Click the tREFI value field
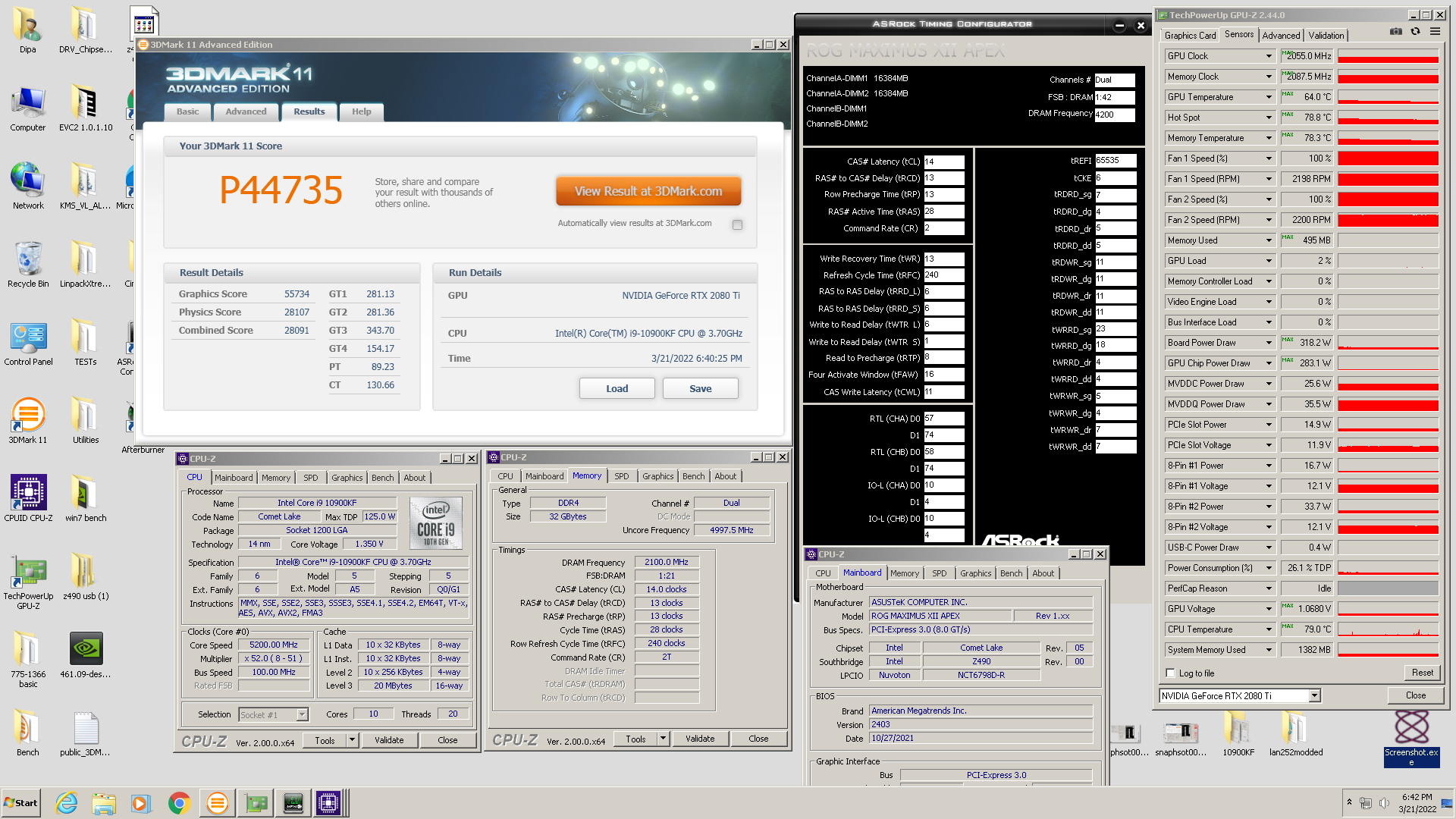Viewport: 1456px width, 819px height. coord(1116,160)
